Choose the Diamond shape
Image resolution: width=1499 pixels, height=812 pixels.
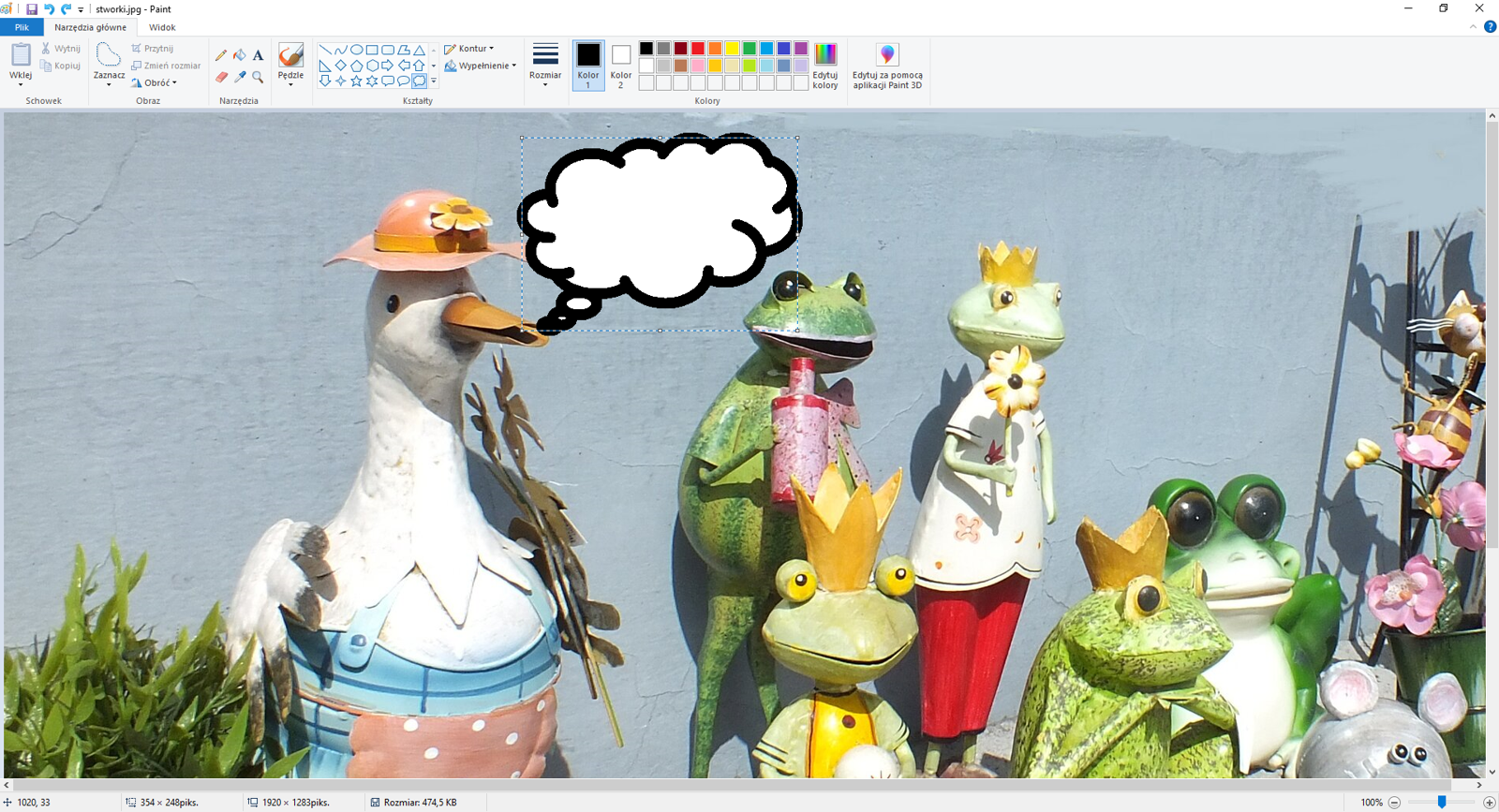coord(341,66)
